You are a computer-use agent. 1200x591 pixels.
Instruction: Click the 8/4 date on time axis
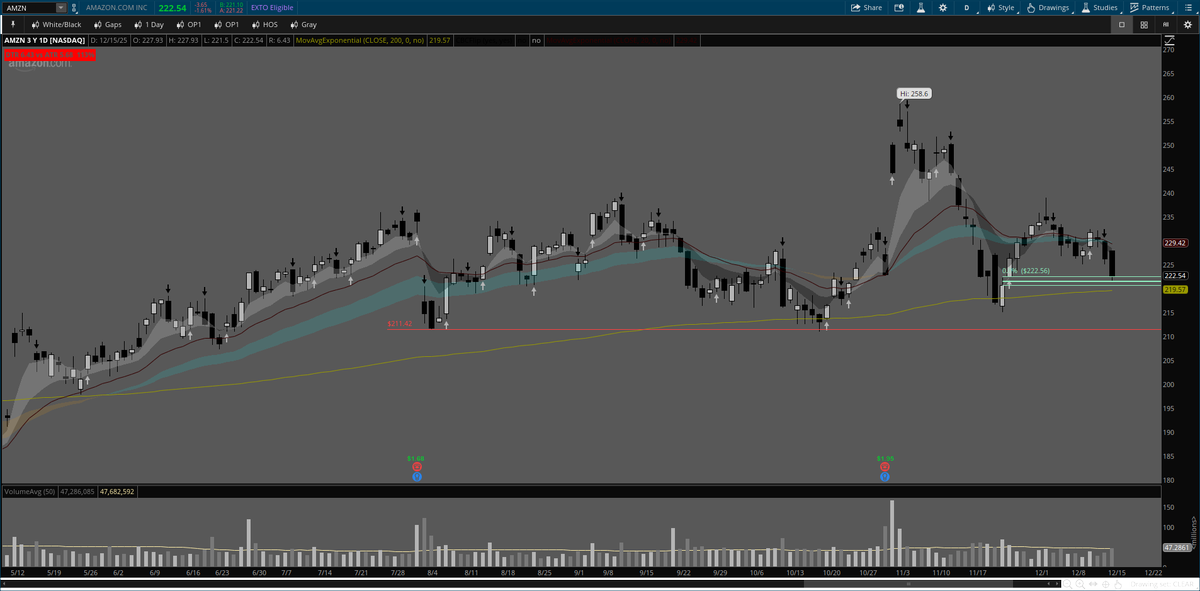433,573
